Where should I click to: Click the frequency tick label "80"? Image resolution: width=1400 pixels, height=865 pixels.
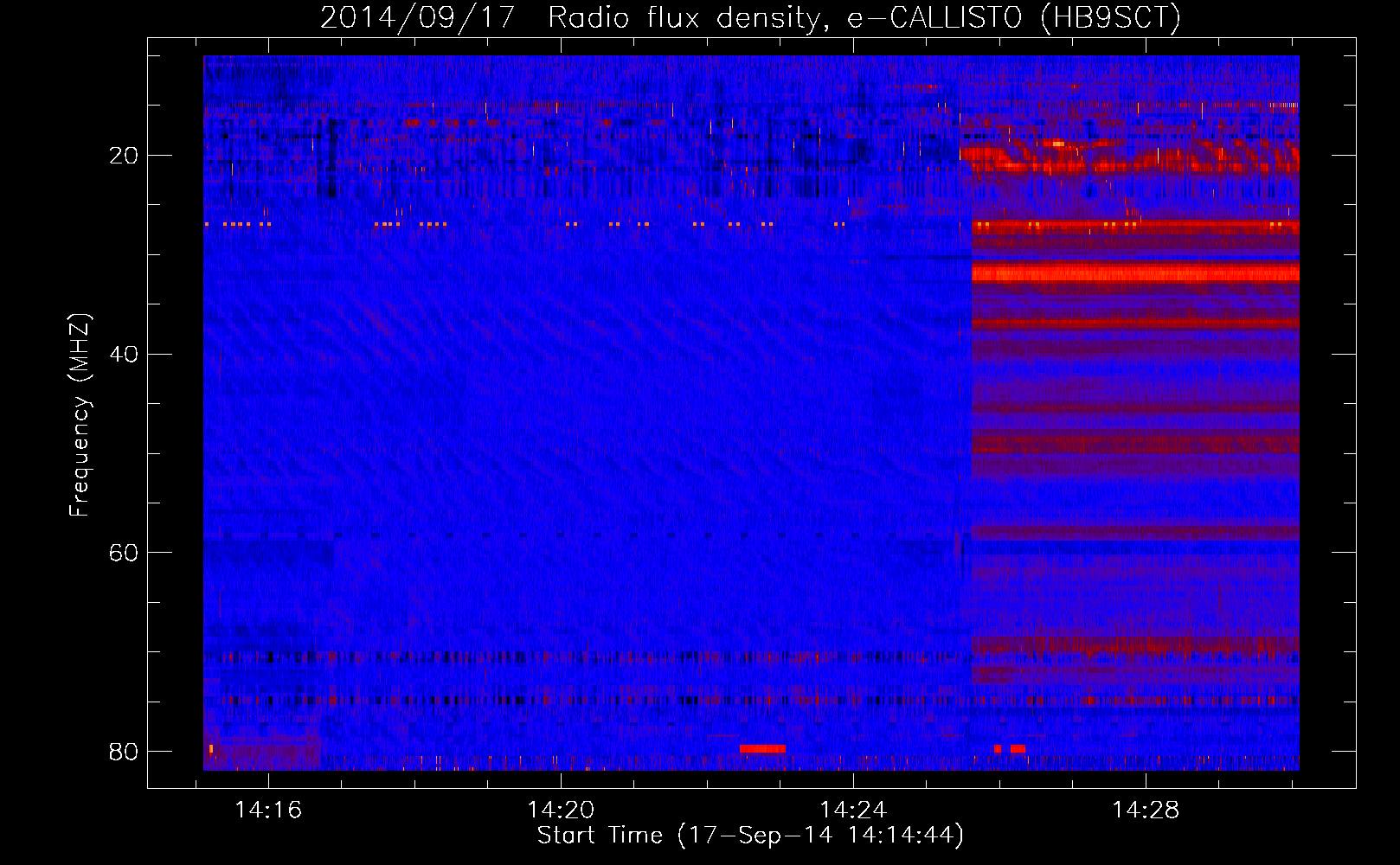[124, 751]
